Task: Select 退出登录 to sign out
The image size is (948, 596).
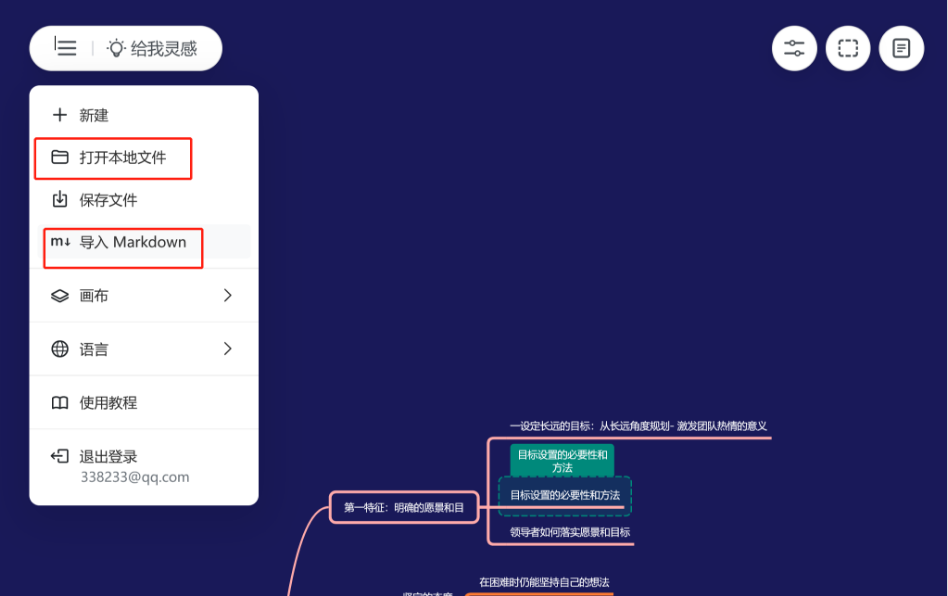Action: pos(108,456)
